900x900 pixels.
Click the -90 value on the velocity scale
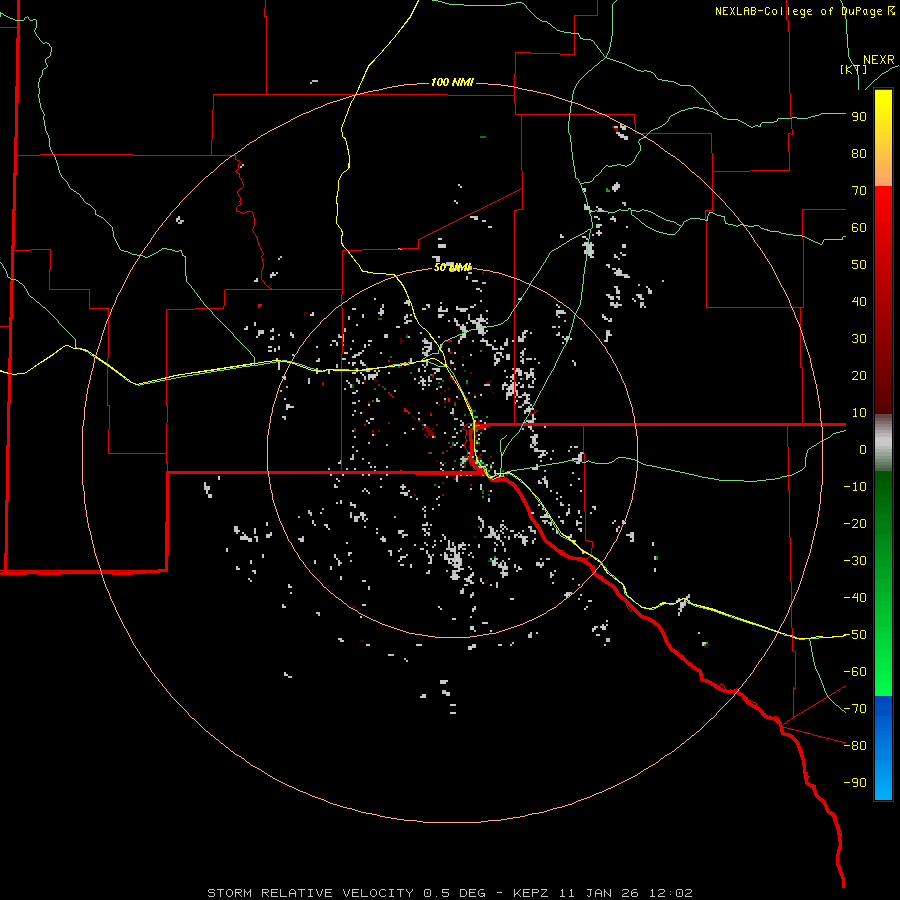(855, 783)
